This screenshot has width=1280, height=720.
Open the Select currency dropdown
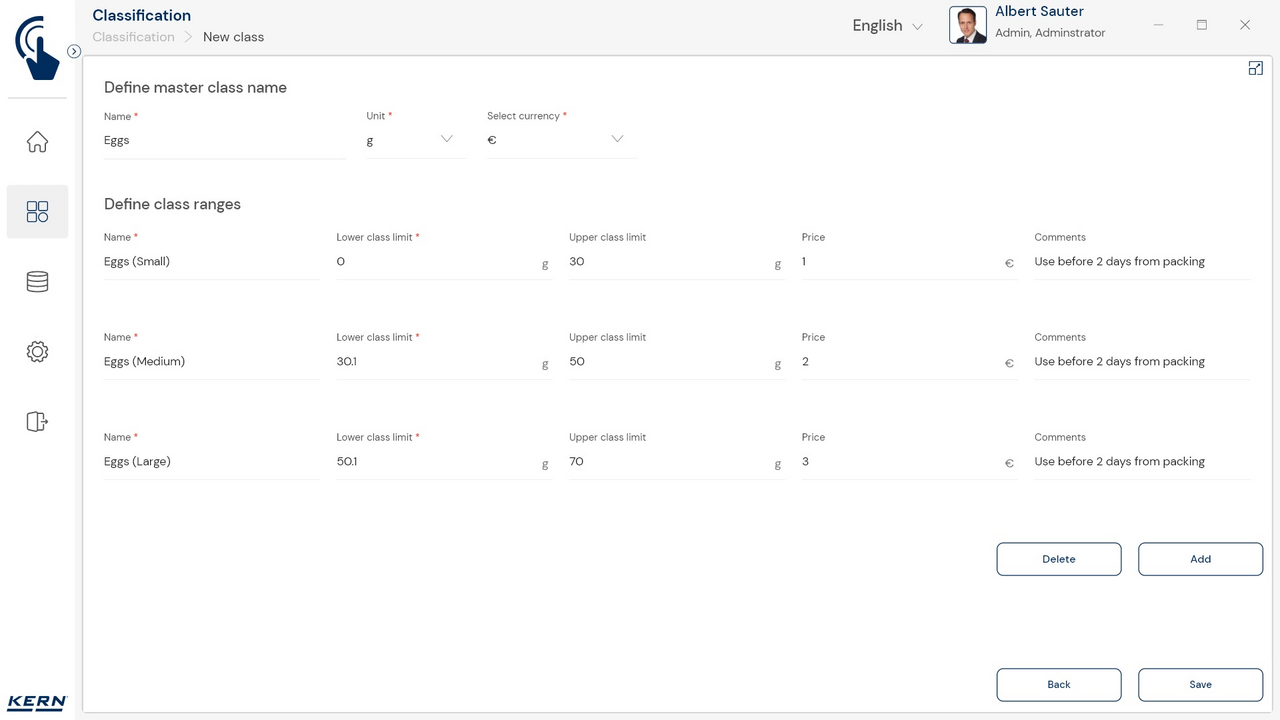point(561,140)
